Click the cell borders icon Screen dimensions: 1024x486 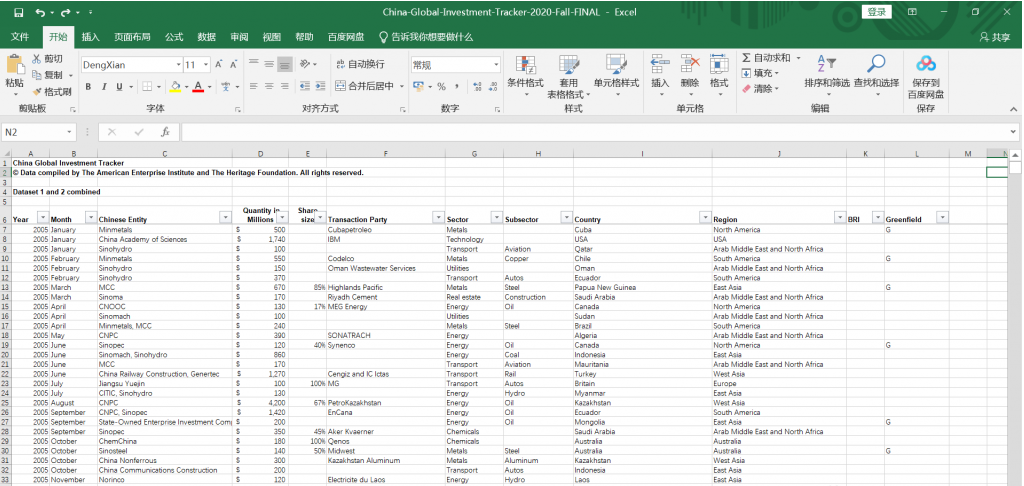pyautogui.click(x=147, y=87)
